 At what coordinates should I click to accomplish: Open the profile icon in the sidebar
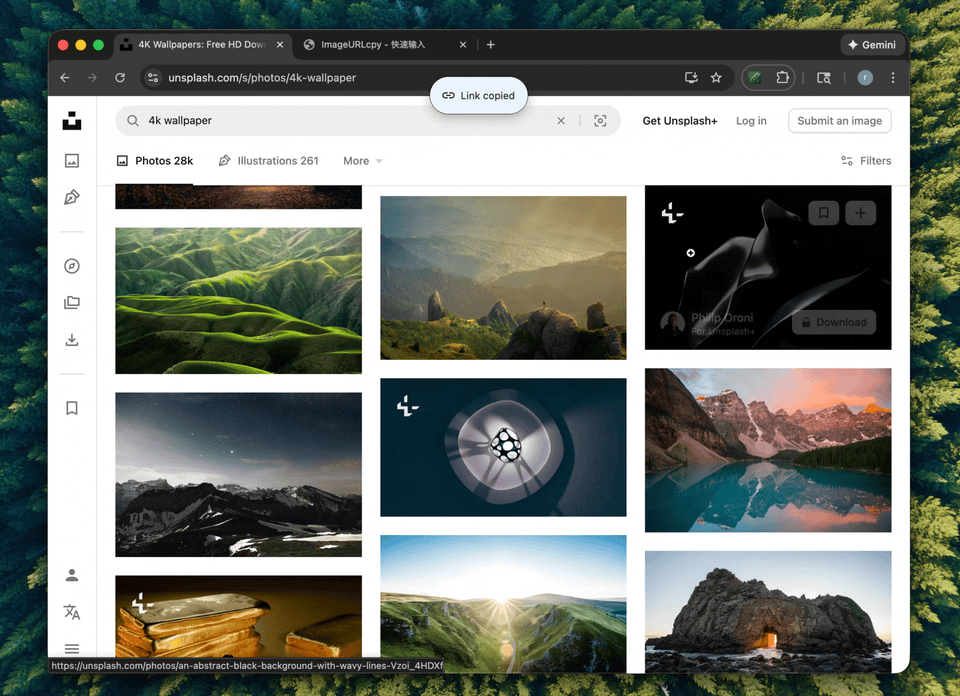click(x=72, y=575)
